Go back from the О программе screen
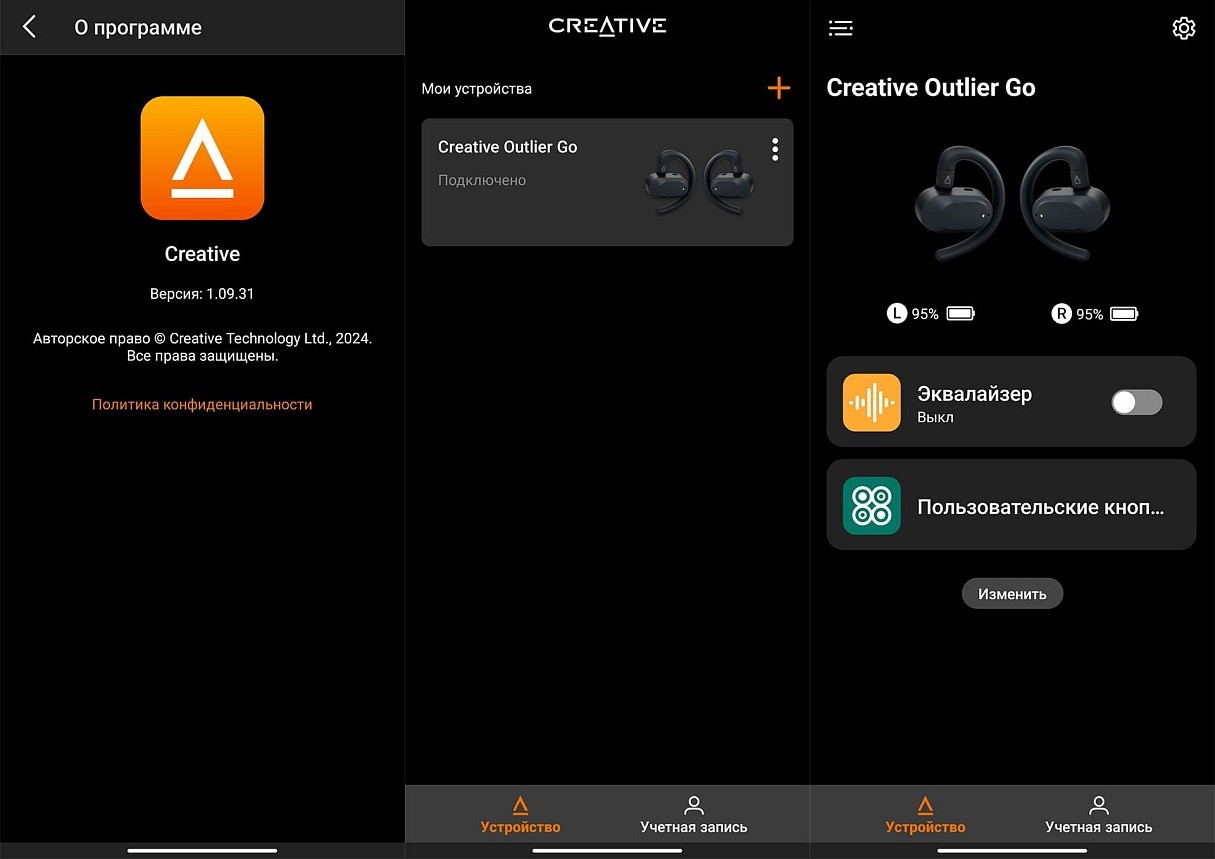1215x859 pixels. (x=29, y=27)
